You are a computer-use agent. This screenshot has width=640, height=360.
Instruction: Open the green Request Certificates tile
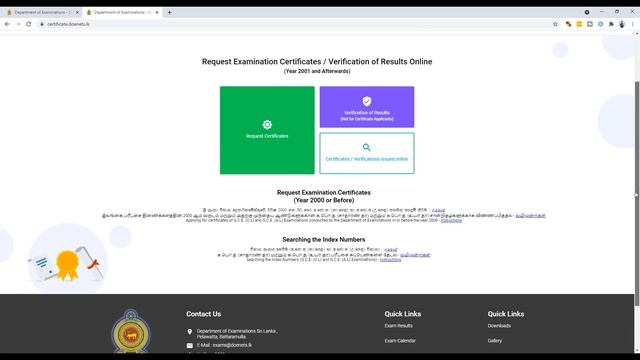(267, 130)
